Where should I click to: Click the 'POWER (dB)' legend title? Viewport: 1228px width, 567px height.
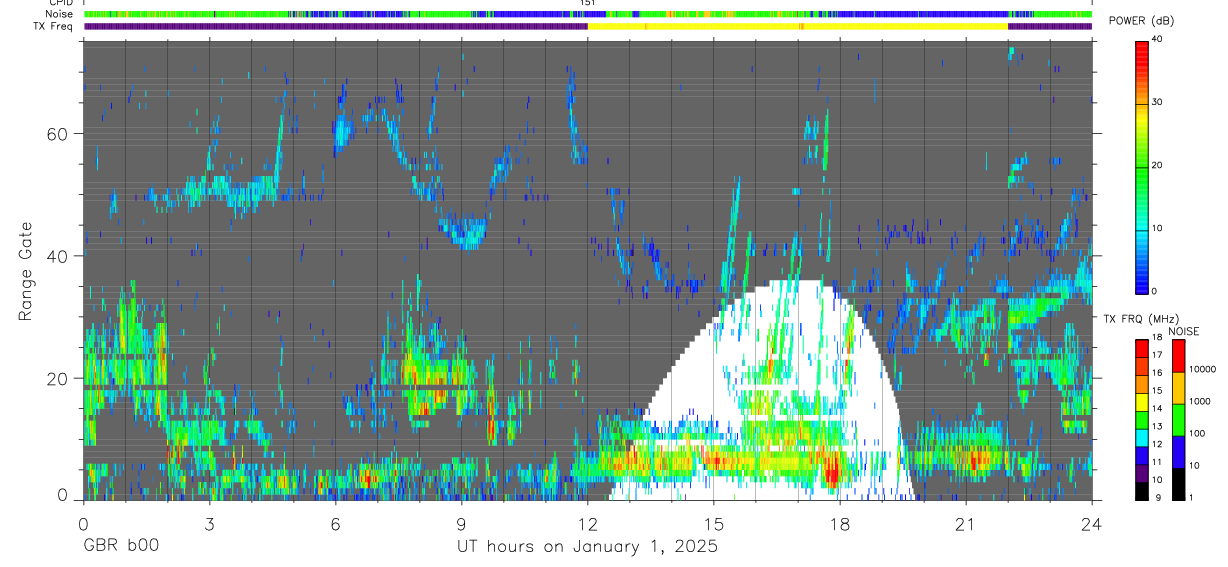pyautogui.click(x=1142, y=21)
